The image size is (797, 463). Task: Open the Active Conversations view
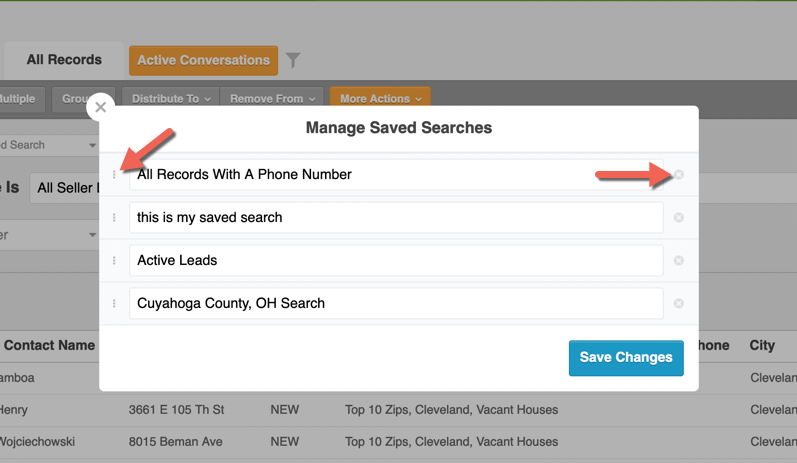tap(204, 60)
